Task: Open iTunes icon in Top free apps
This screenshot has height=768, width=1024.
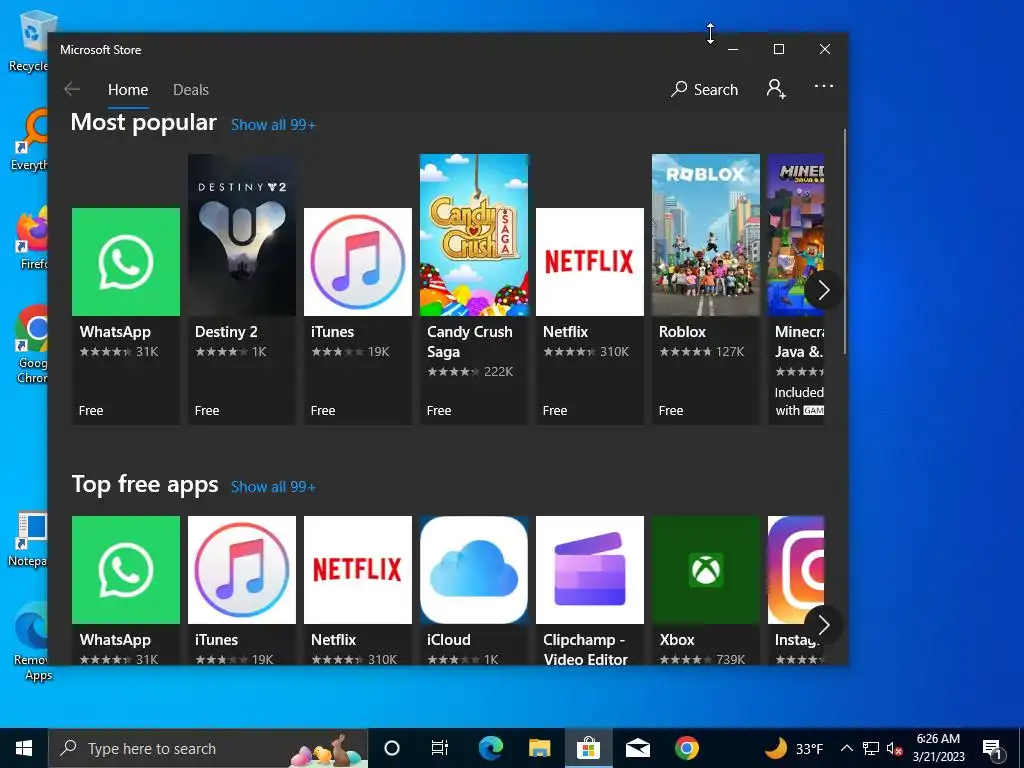Action: coord(242,569)
